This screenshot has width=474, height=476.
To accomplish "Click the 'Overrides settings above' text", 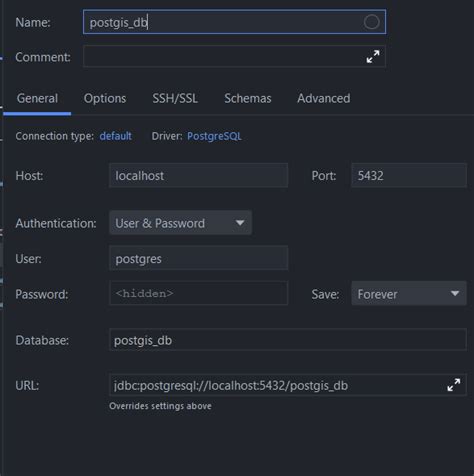I will [x=160, y=406].
